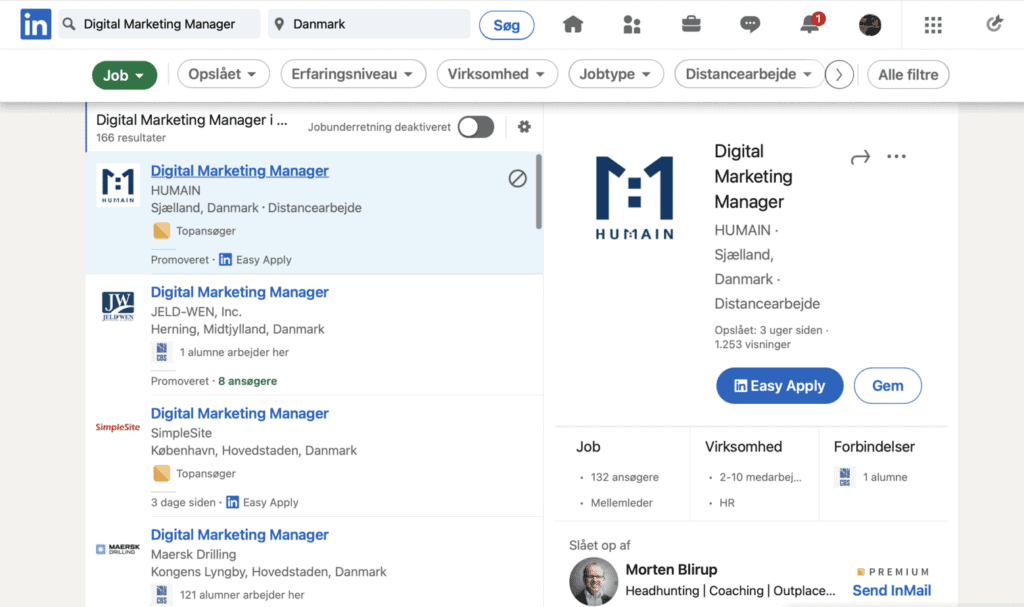Show more filters with the right chevron
The width and height of the screenshot is (1024, 607).
pos(839,75)
